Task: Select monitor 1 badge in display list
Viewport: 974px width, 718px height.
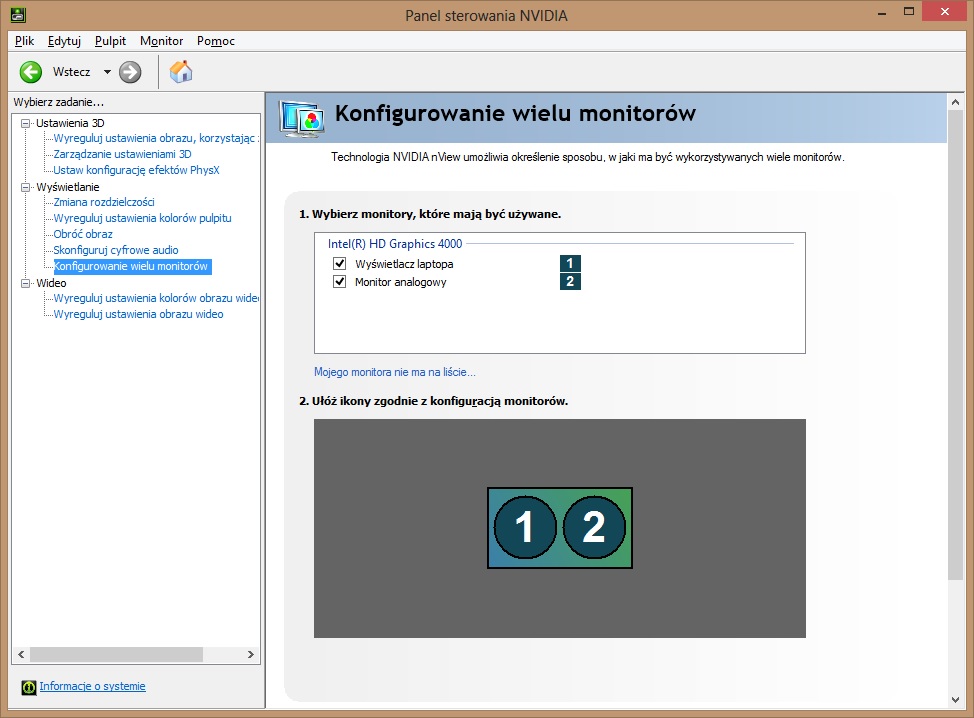Action: 570,263
